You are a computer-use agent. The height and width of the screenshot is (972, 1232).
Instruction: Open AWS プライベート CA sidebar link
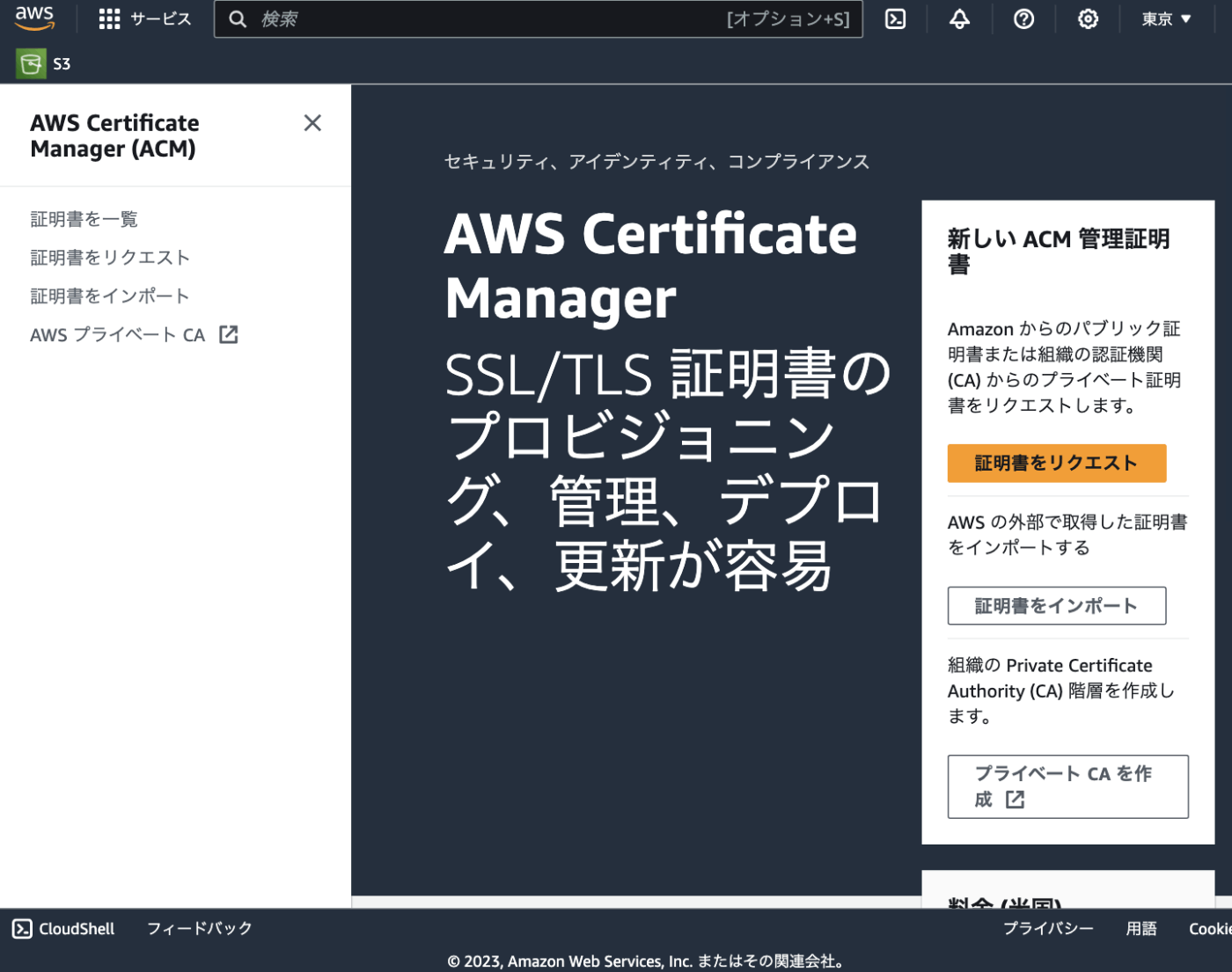[117, 335]
